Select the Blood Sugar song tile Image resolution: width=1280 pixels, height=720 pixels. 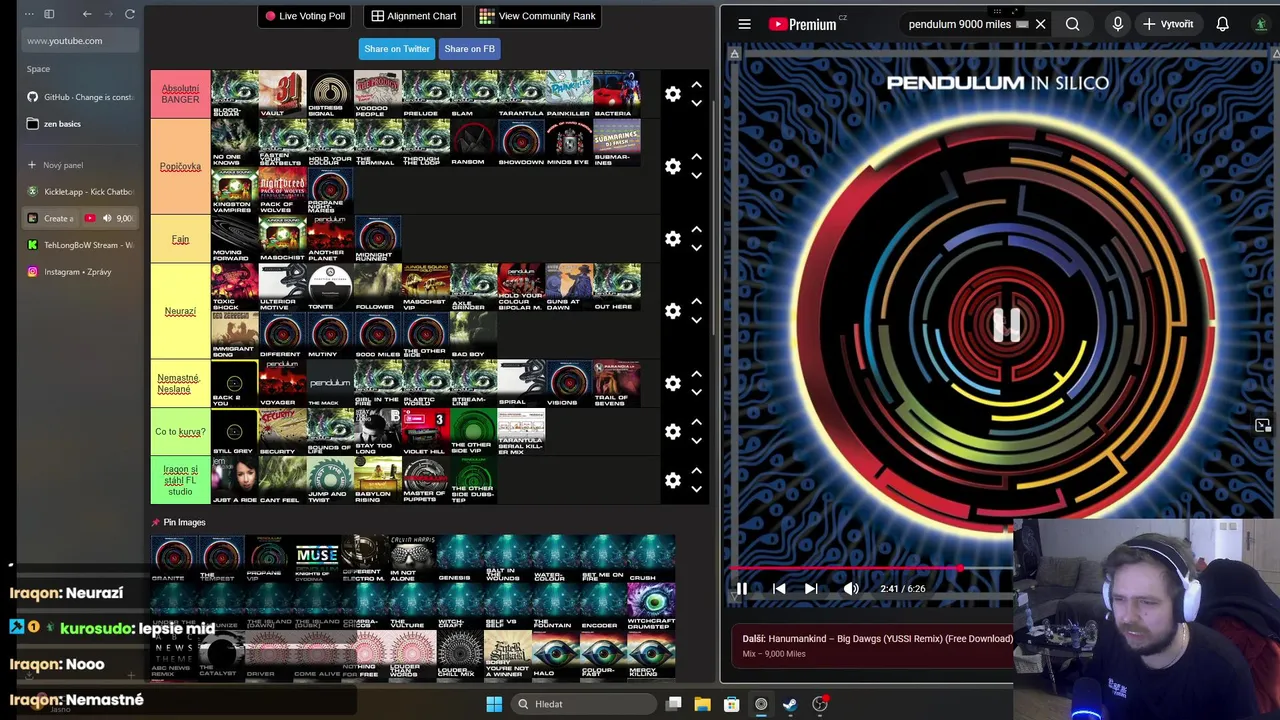pyautogui.click(x=234, y=94)
